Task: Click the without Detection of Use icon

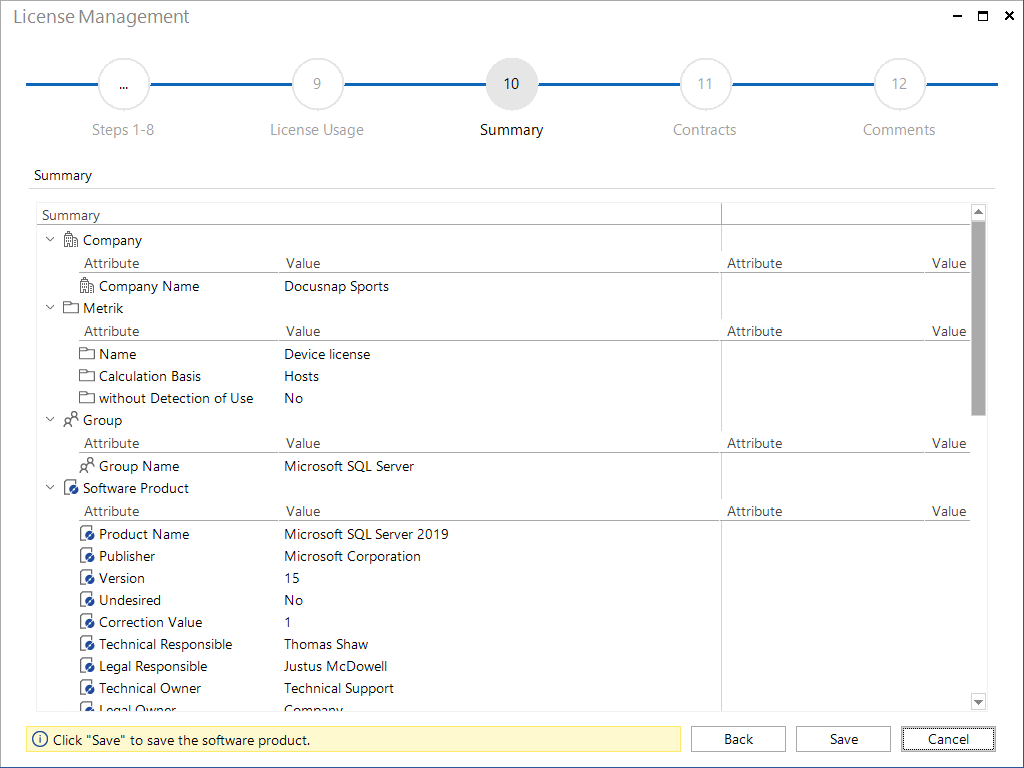Action: tap(87, 398)
